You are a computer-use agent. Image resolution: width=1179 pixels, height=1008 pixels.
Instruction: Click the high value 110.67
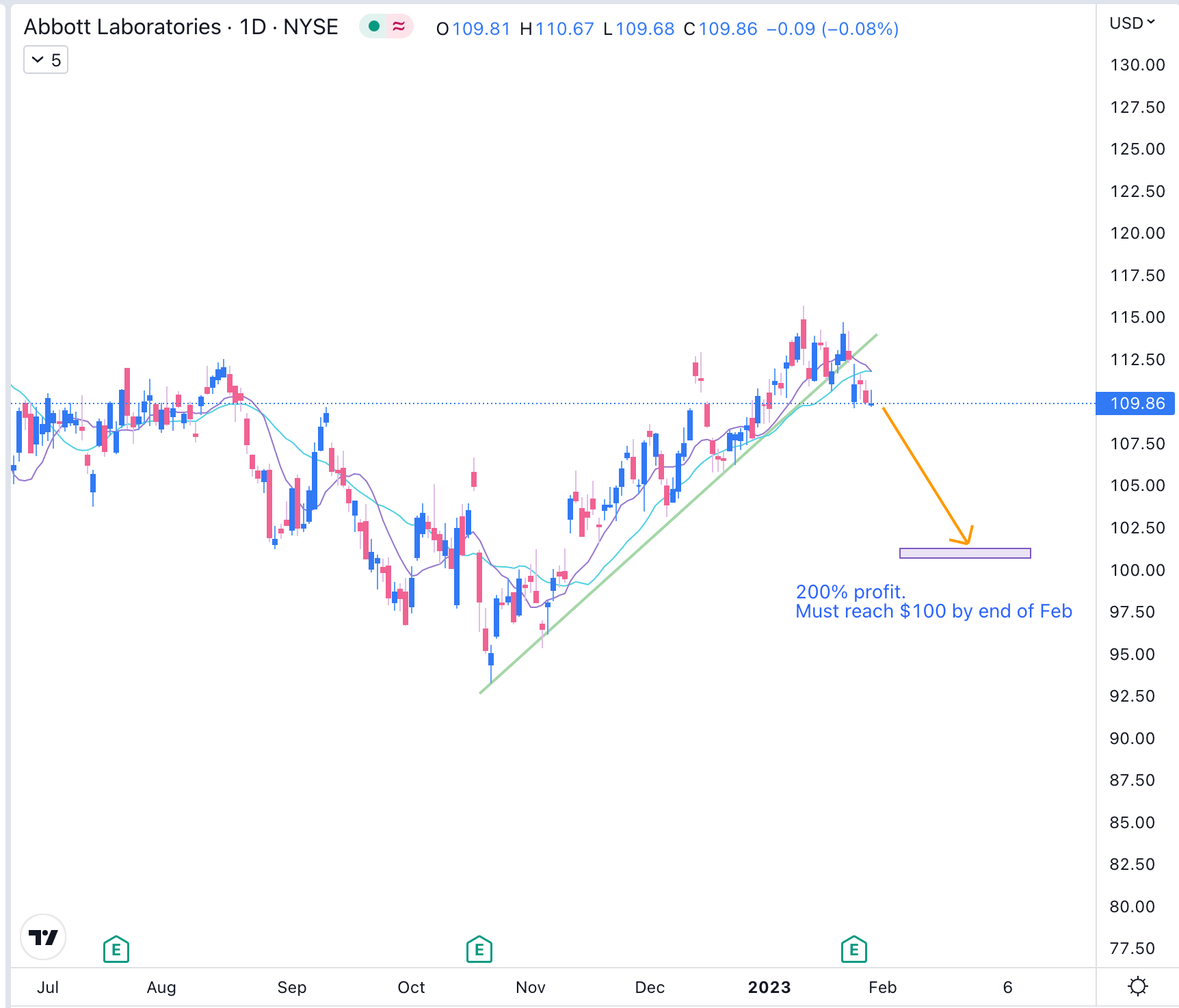[565, 29]
